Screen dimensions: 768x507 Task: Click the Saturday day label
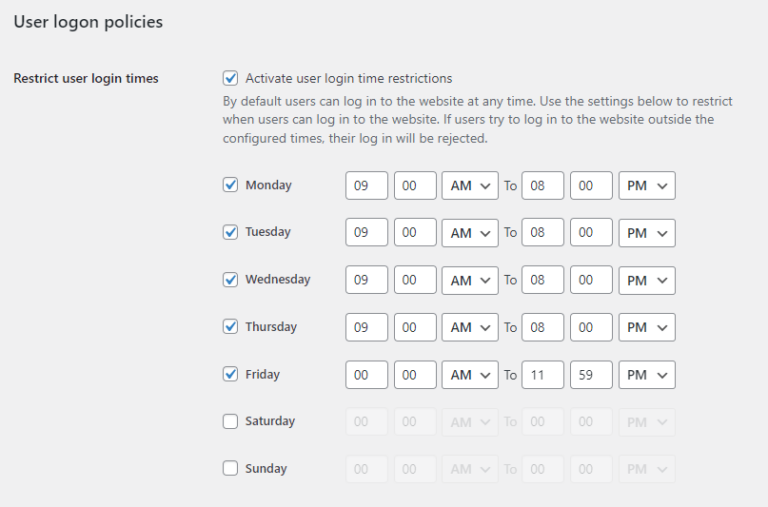click(x=270, y=421)
